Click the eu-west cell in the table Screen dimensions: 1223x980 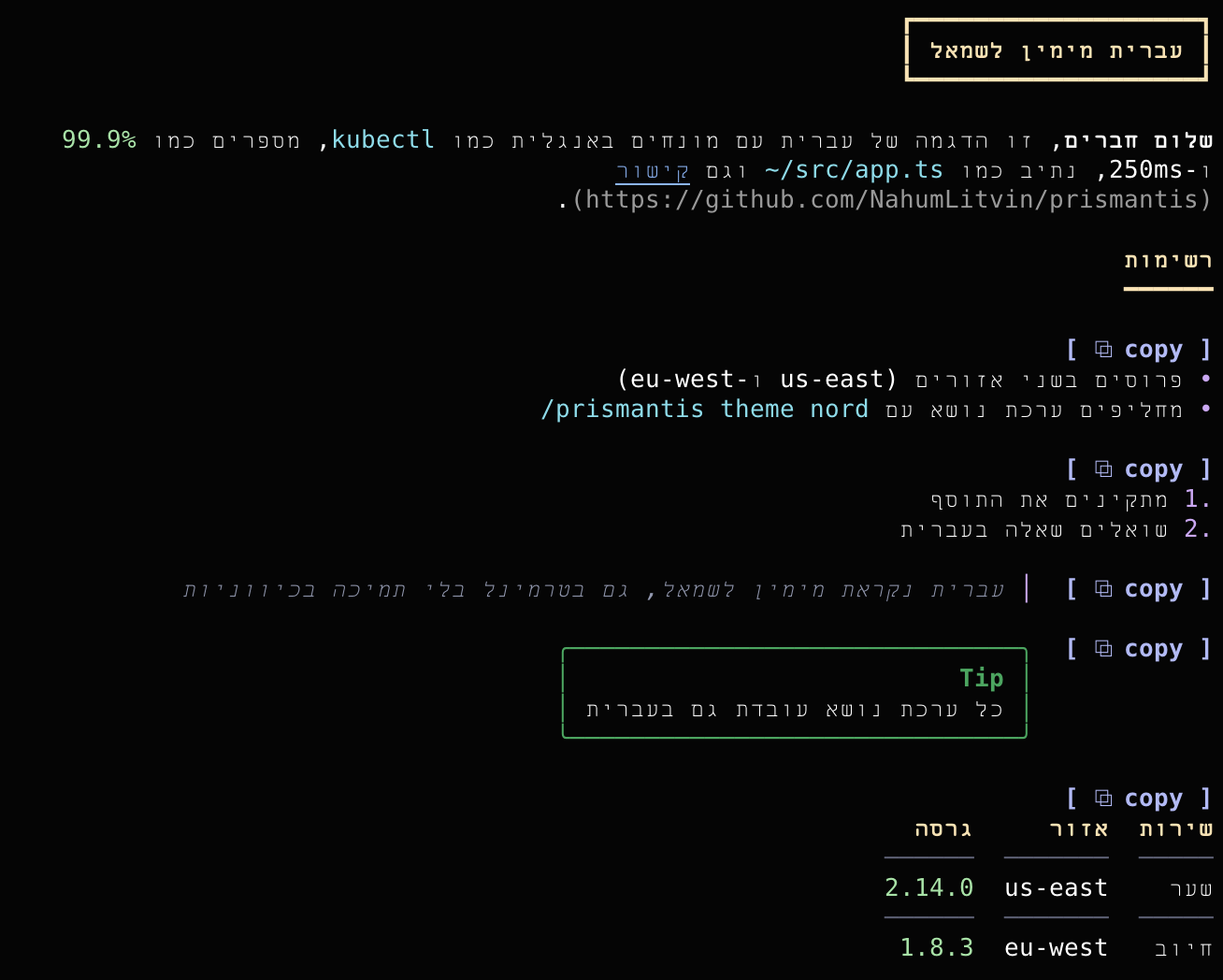pyautogui.click(x=1057, y=948)
